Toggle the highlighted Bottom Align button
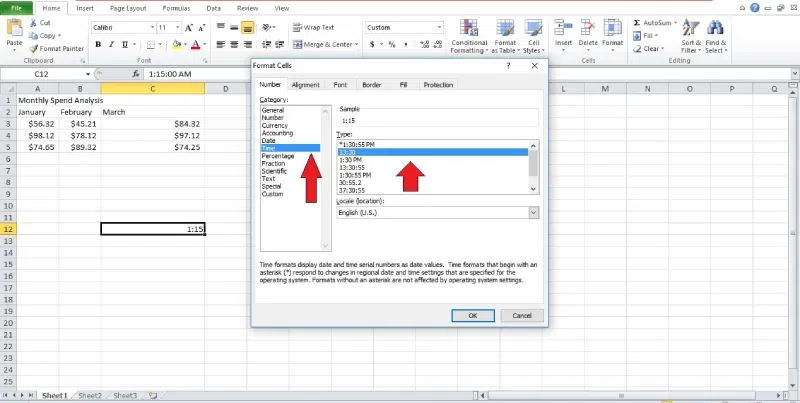800x403 pixels. pos(248,28)
